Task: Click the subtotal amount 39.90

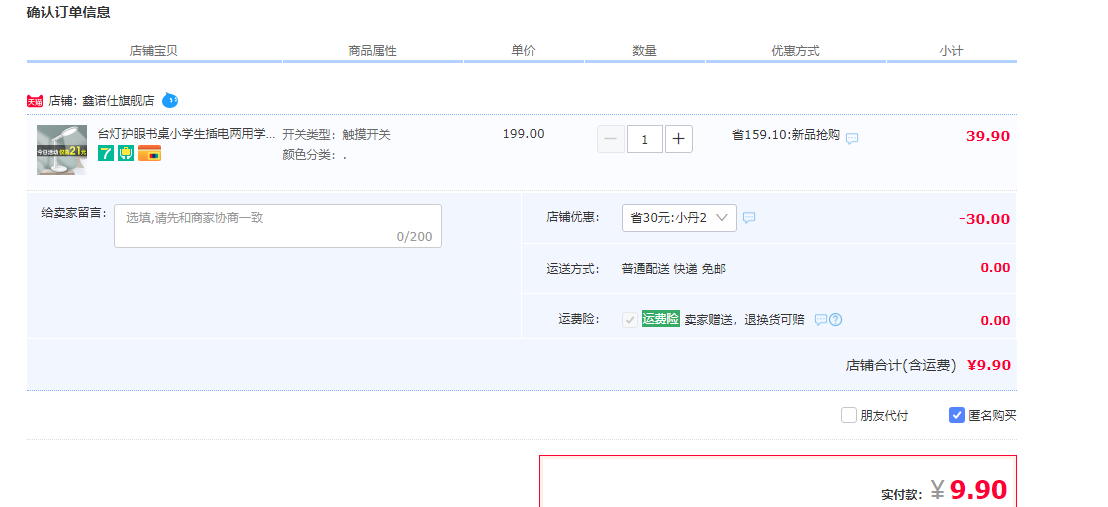Action: [988, 136]
